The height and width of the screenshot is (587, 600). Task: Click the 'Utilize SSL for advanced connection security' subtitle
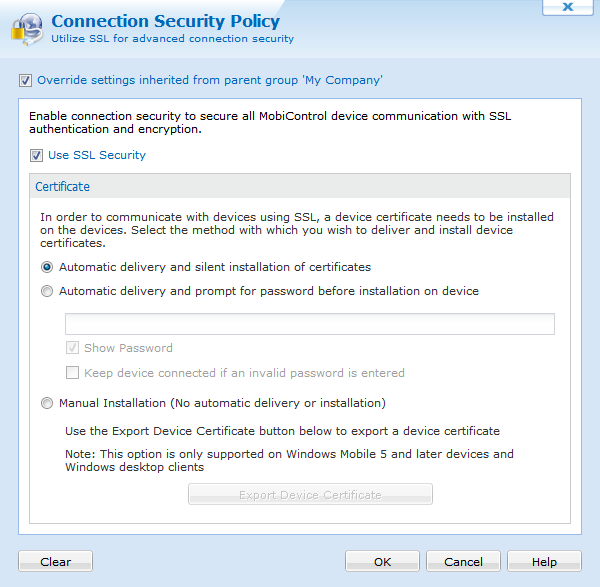(x=173, y=39)
